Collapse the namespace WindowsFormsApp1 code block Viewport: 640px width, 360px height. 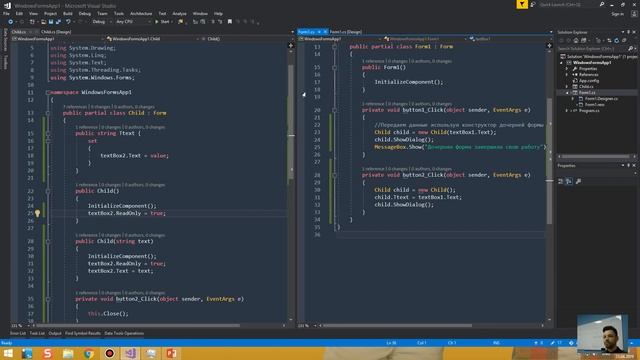(48, 93)
